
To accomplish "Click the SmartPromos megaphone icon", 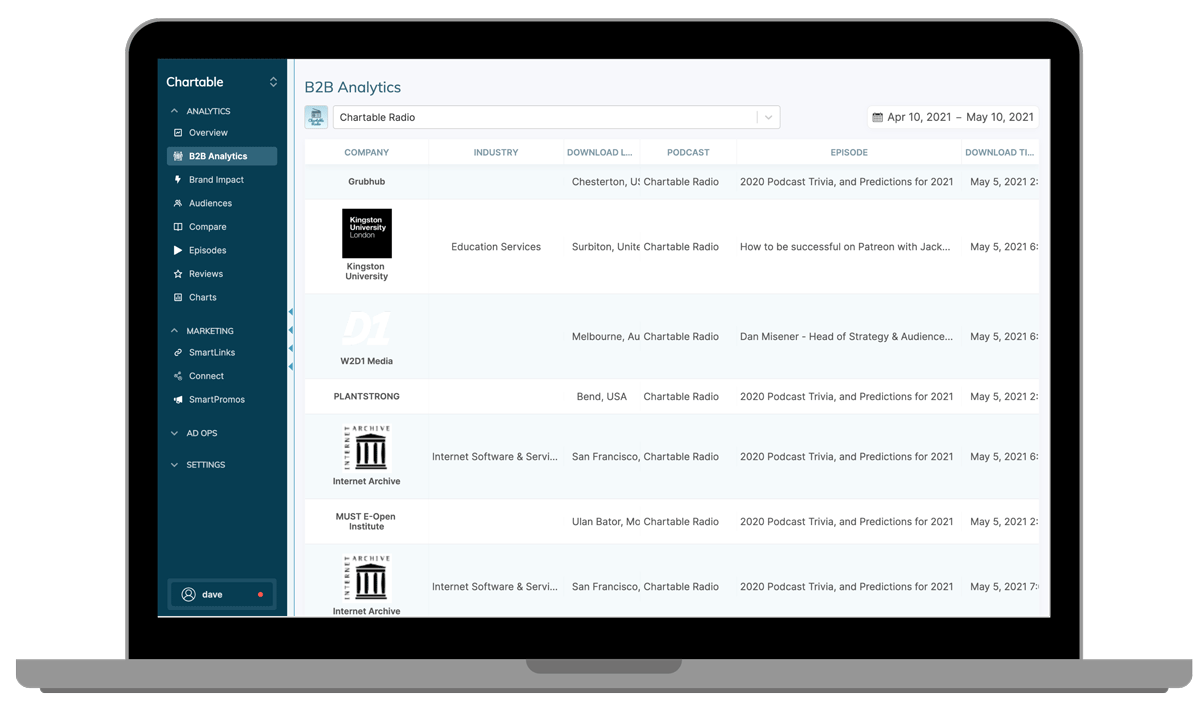I will [x=178, y=400].
